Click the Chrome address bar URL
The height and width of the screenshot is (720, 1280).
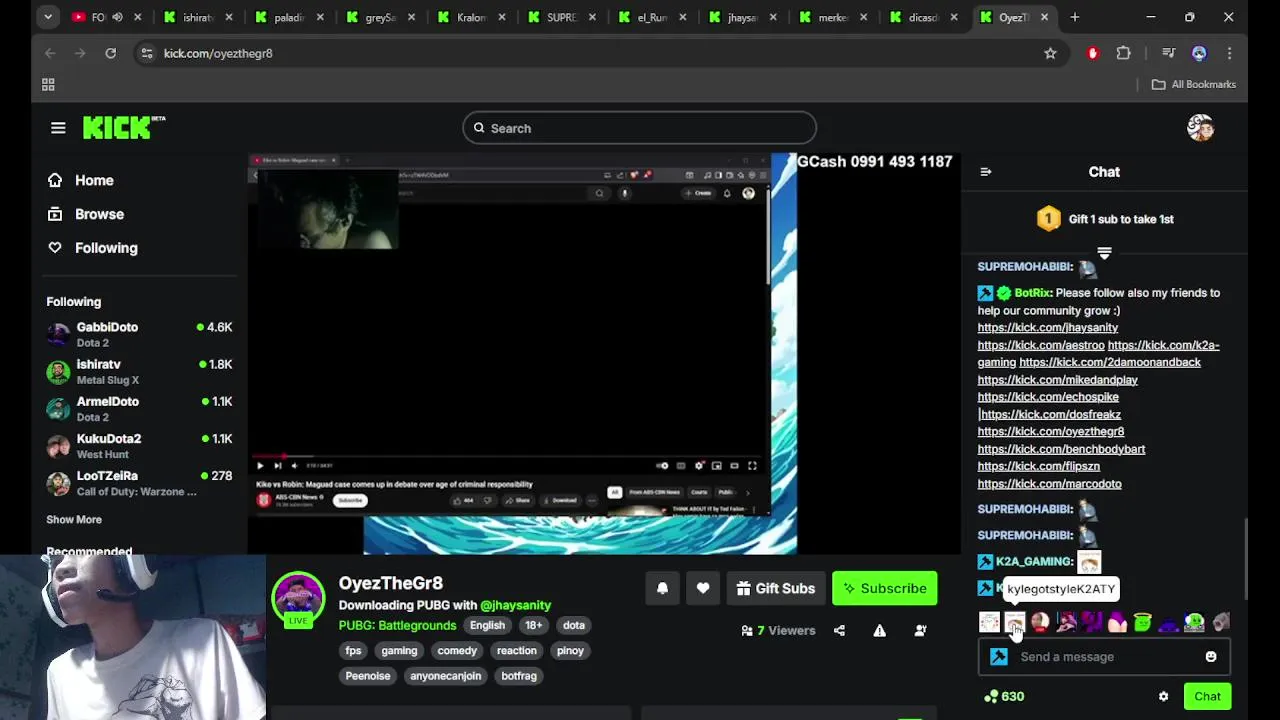coord(218,53)
